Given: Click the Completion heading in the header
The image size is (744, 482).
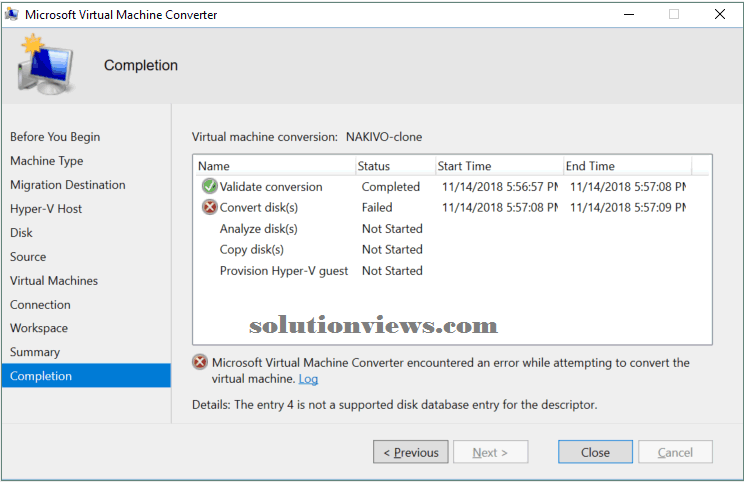Looking at the screenshot, I should coord(141,65).
